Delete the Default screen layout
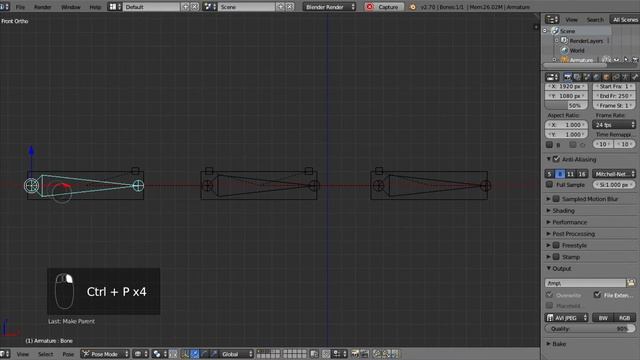 point(195,7)
